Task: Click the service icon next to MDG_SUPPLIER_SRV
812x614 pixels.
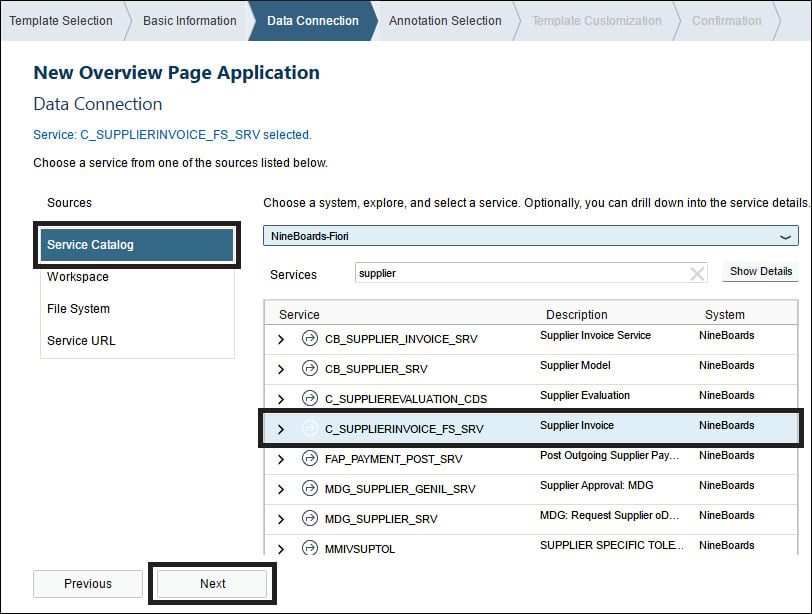Action: tap(309, 519)
